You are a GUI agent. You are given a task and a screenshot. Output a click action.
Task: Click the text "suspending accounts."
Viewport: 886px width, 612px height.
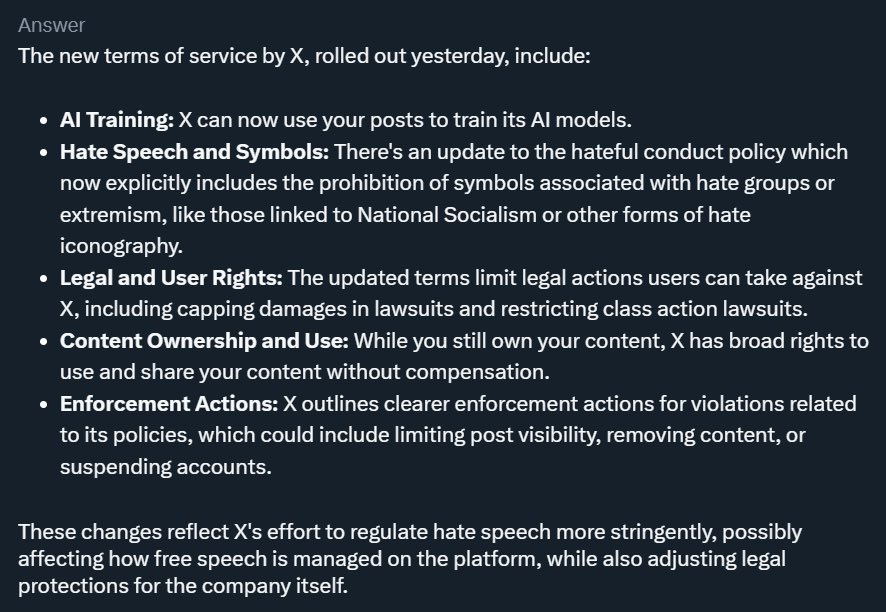(166, 467)
